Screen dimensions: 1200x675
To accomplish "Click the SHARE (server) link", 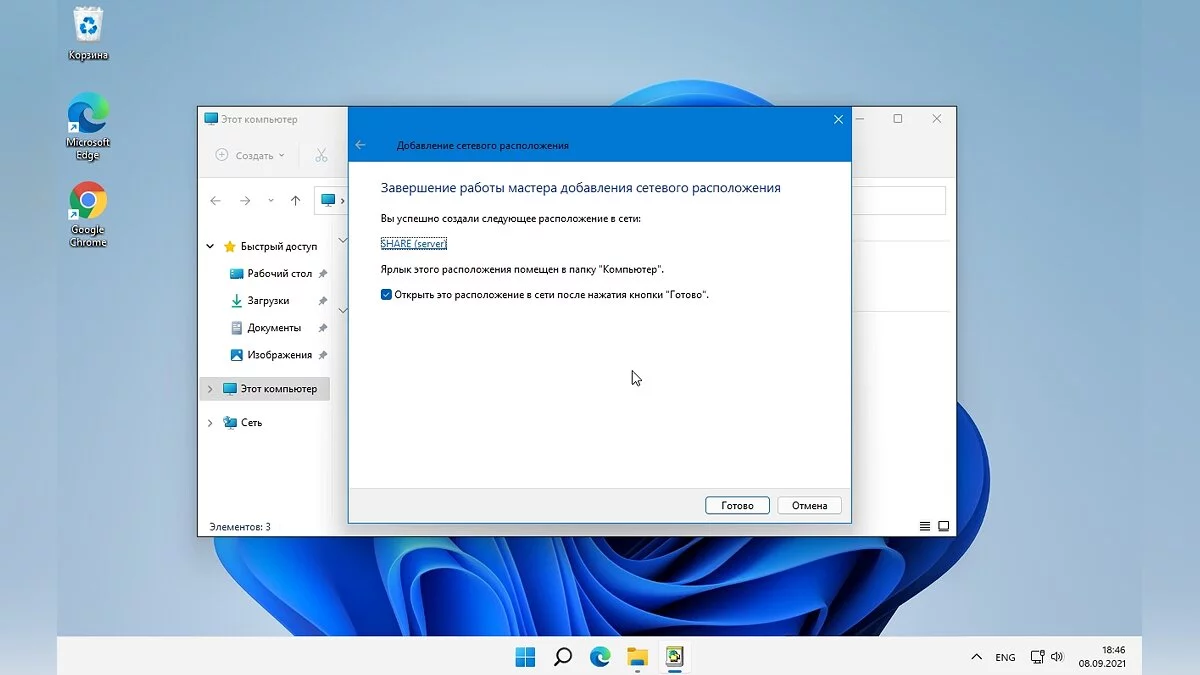I will tap(413, 244).
